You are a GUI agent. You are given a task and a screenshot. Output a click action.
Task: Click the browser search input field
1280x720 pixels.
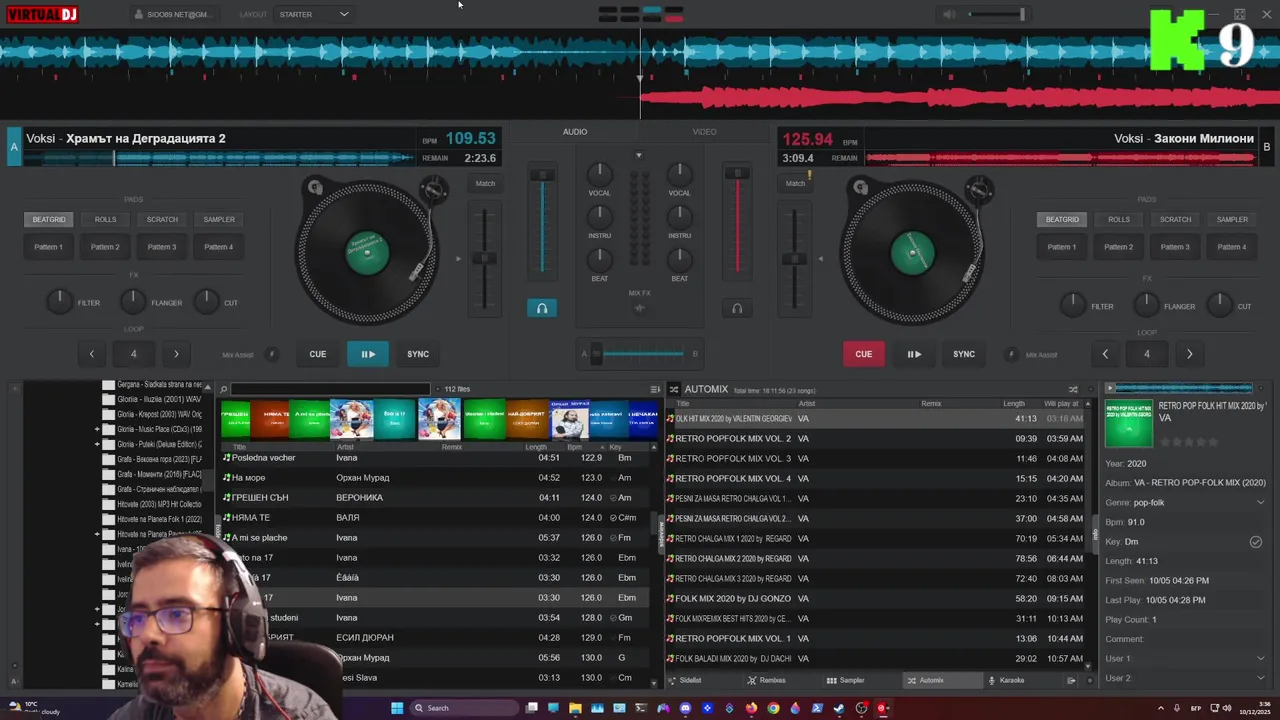pyautogui.click(x=330, y=389)
